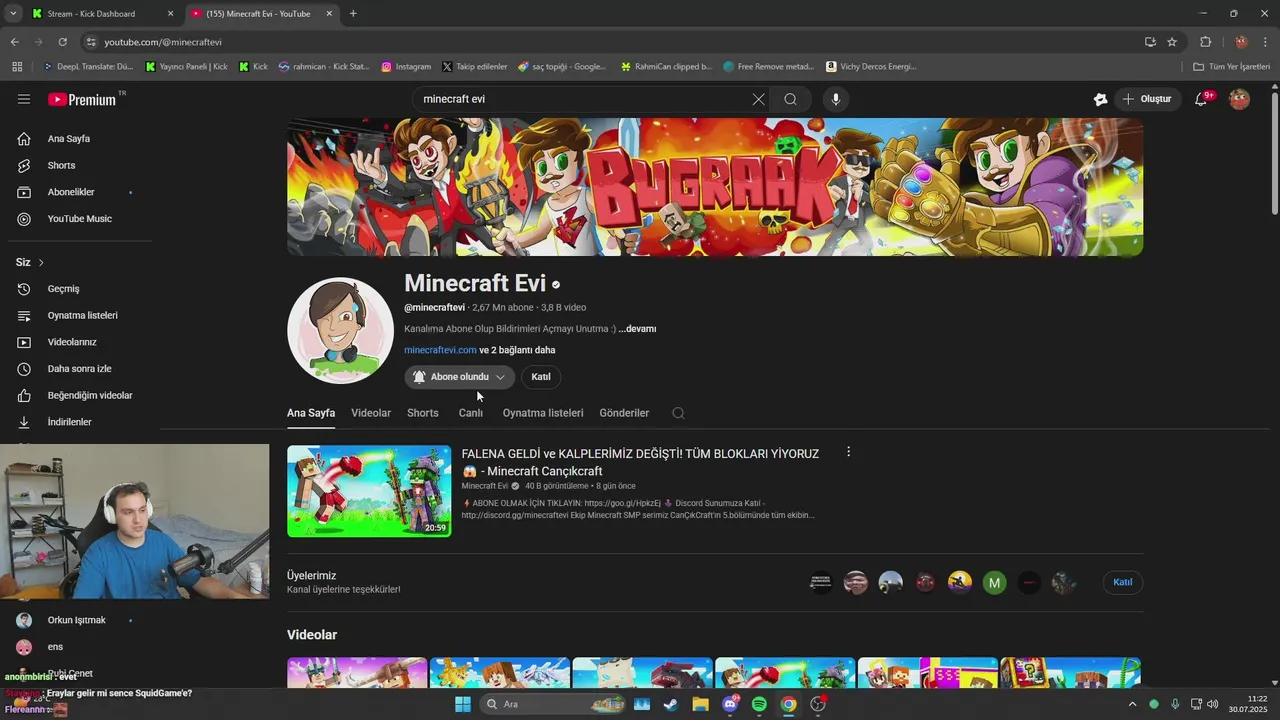Open Orkun Işıtmak subscription in the sidebar
1280x720 pixels.
coord(76,620)
